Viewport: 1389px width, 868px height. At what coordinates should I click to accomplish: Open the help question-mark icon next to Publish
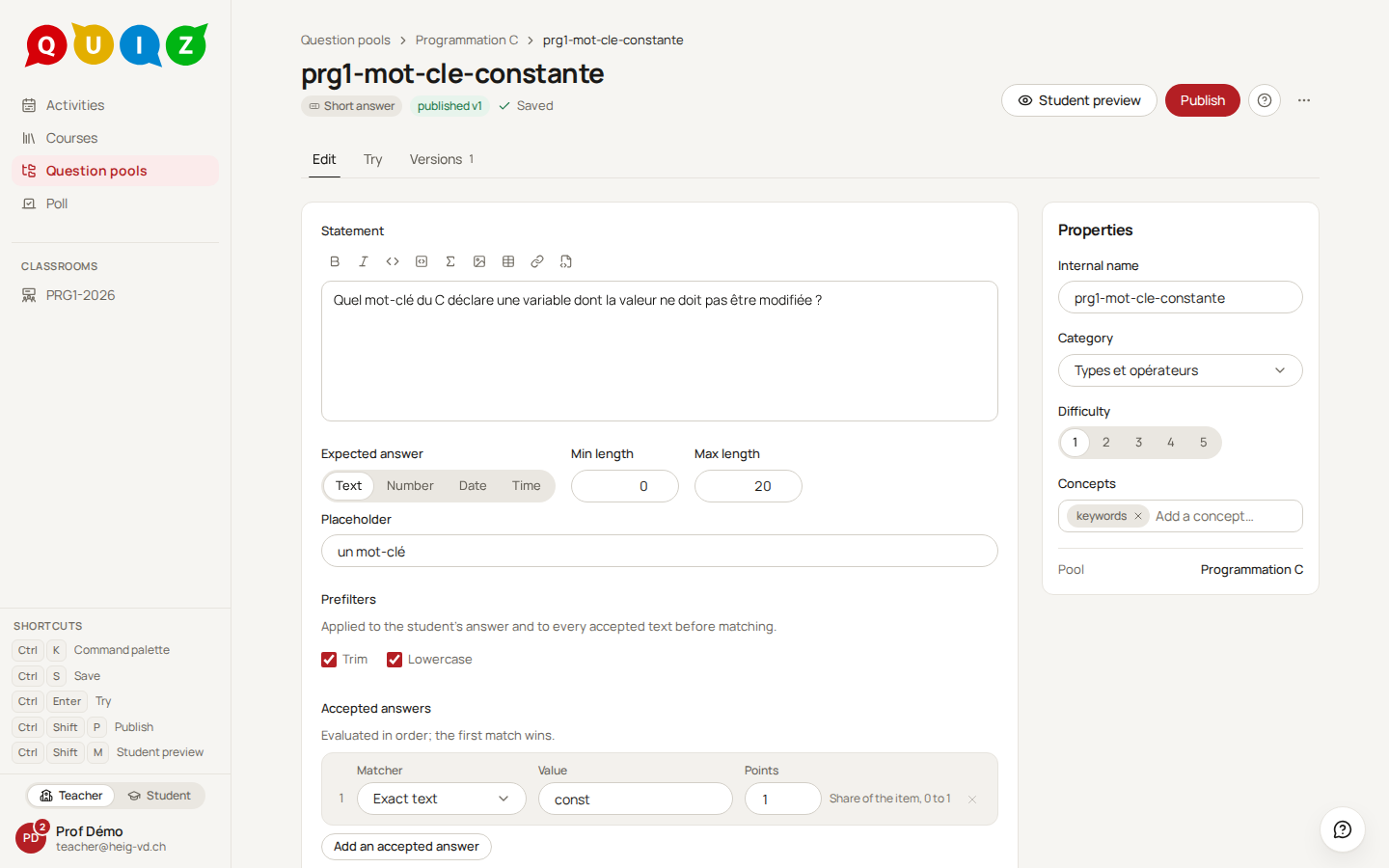pyautogui.click(x=1265, y=100)
